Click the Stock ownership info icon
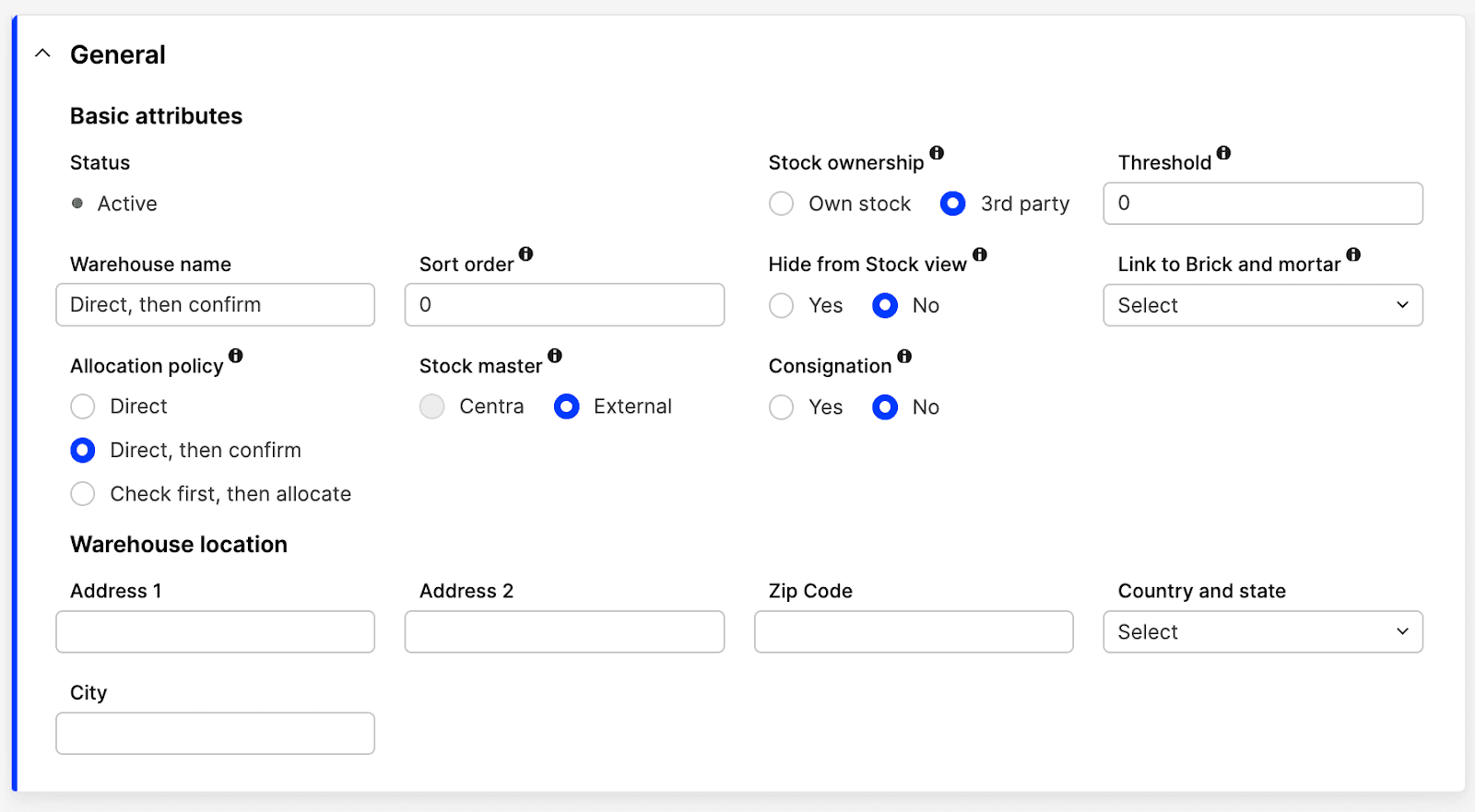 937,153
